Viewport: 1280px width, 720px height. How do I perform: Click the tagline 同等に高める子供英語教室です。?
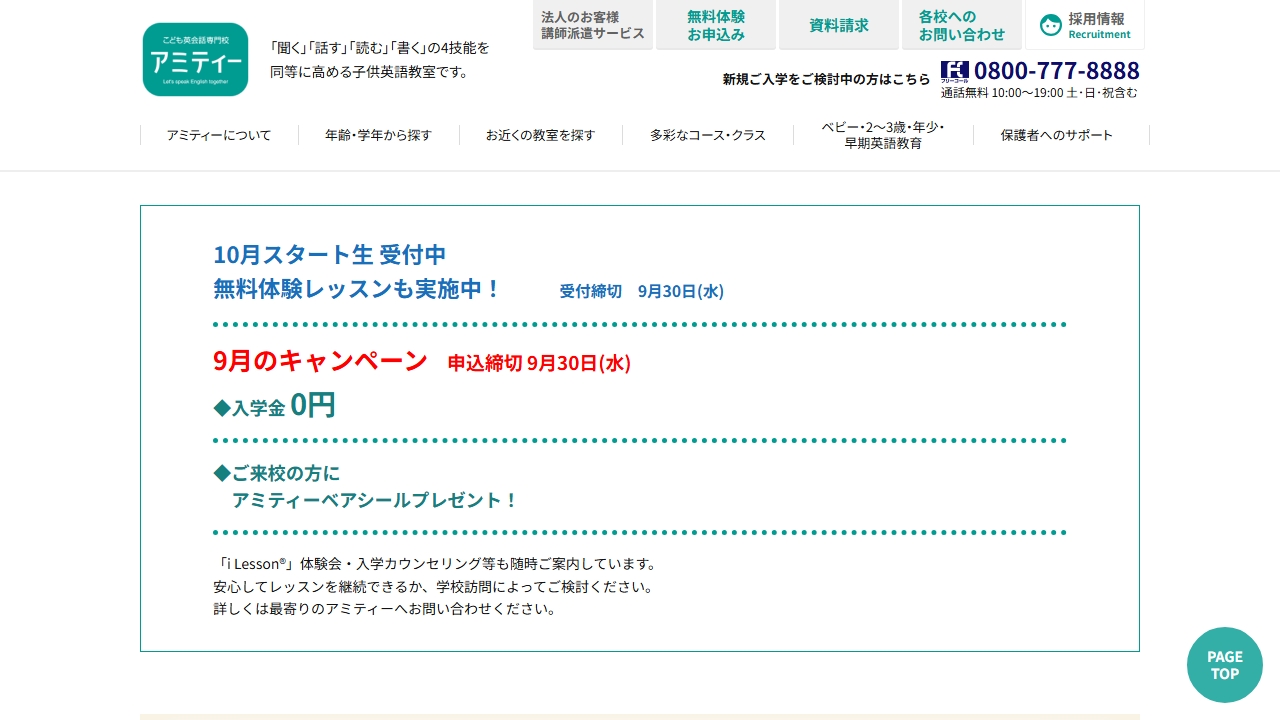[370, 72]
